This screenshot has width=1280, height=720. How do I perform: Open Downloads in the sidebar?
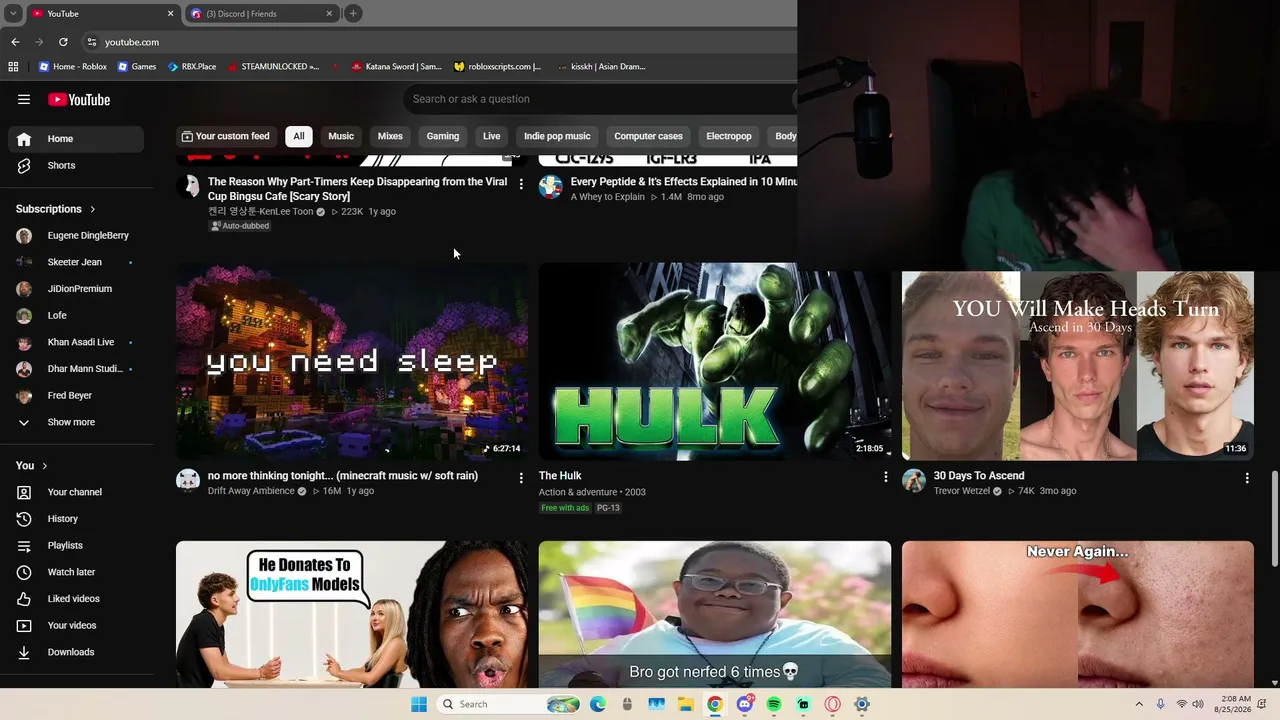pos(76,652)
